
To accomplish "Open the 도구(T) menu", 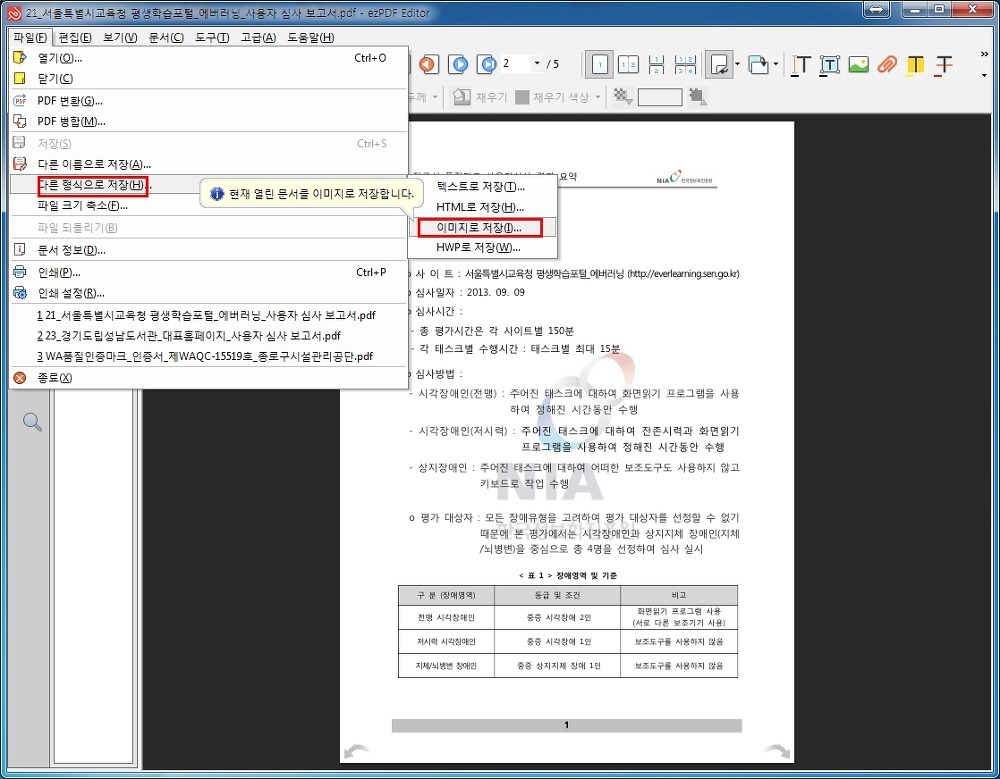I will tap(212, 38).
